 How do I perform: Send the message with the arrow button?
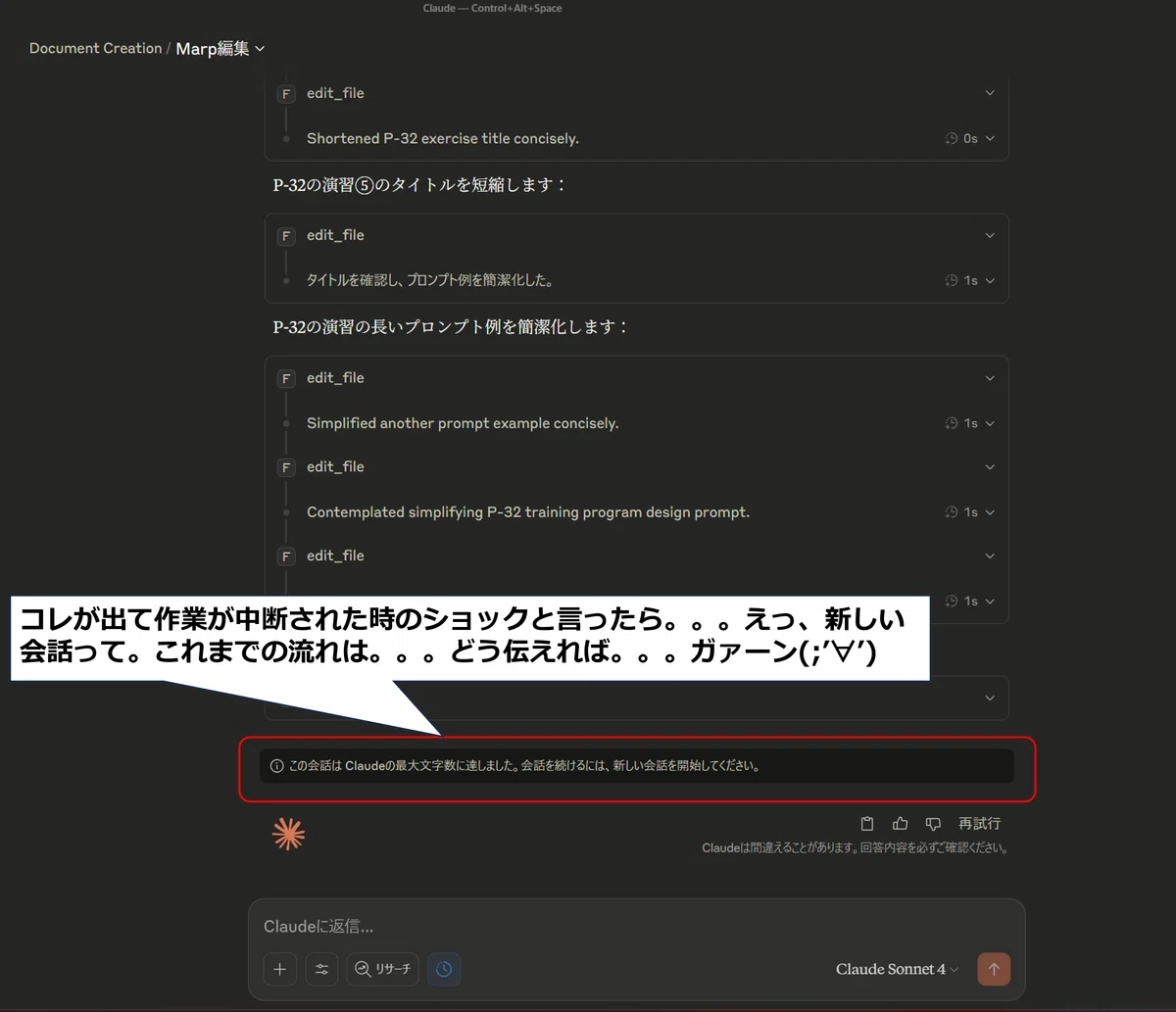click(x=994, y=969)
